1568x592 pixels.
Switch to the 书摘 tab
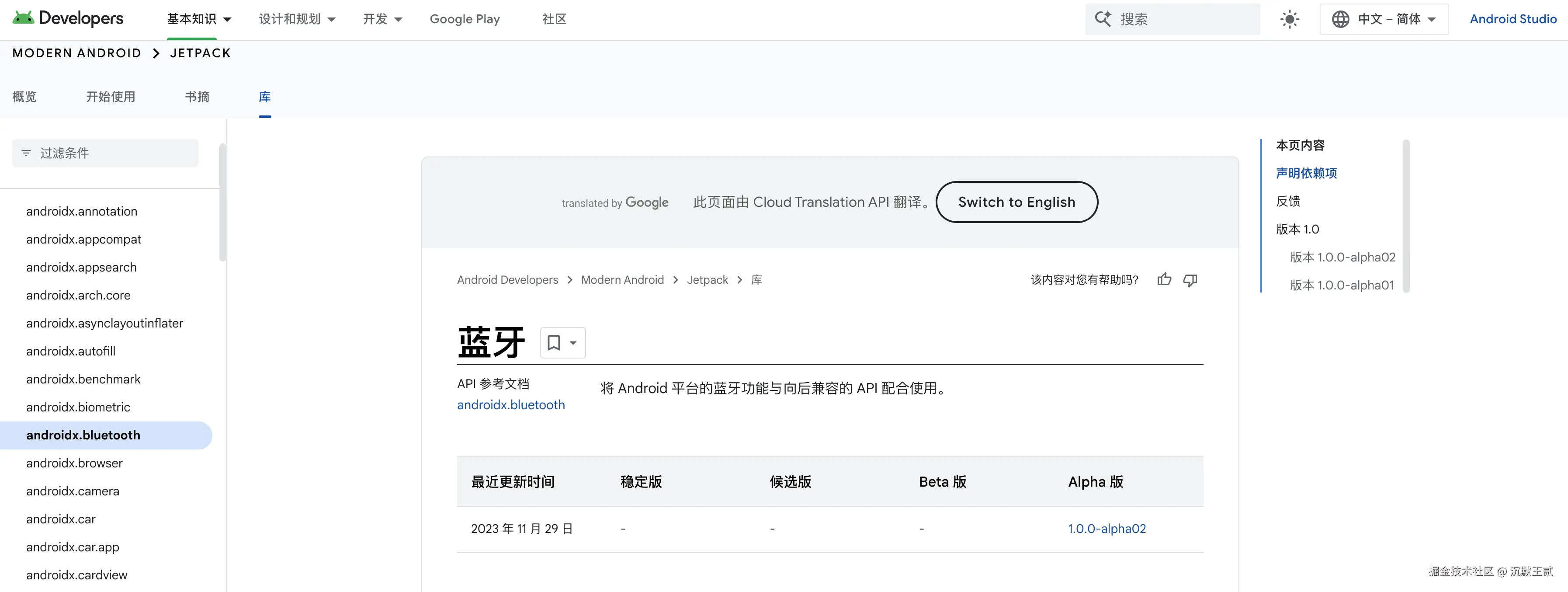point(197,97)
